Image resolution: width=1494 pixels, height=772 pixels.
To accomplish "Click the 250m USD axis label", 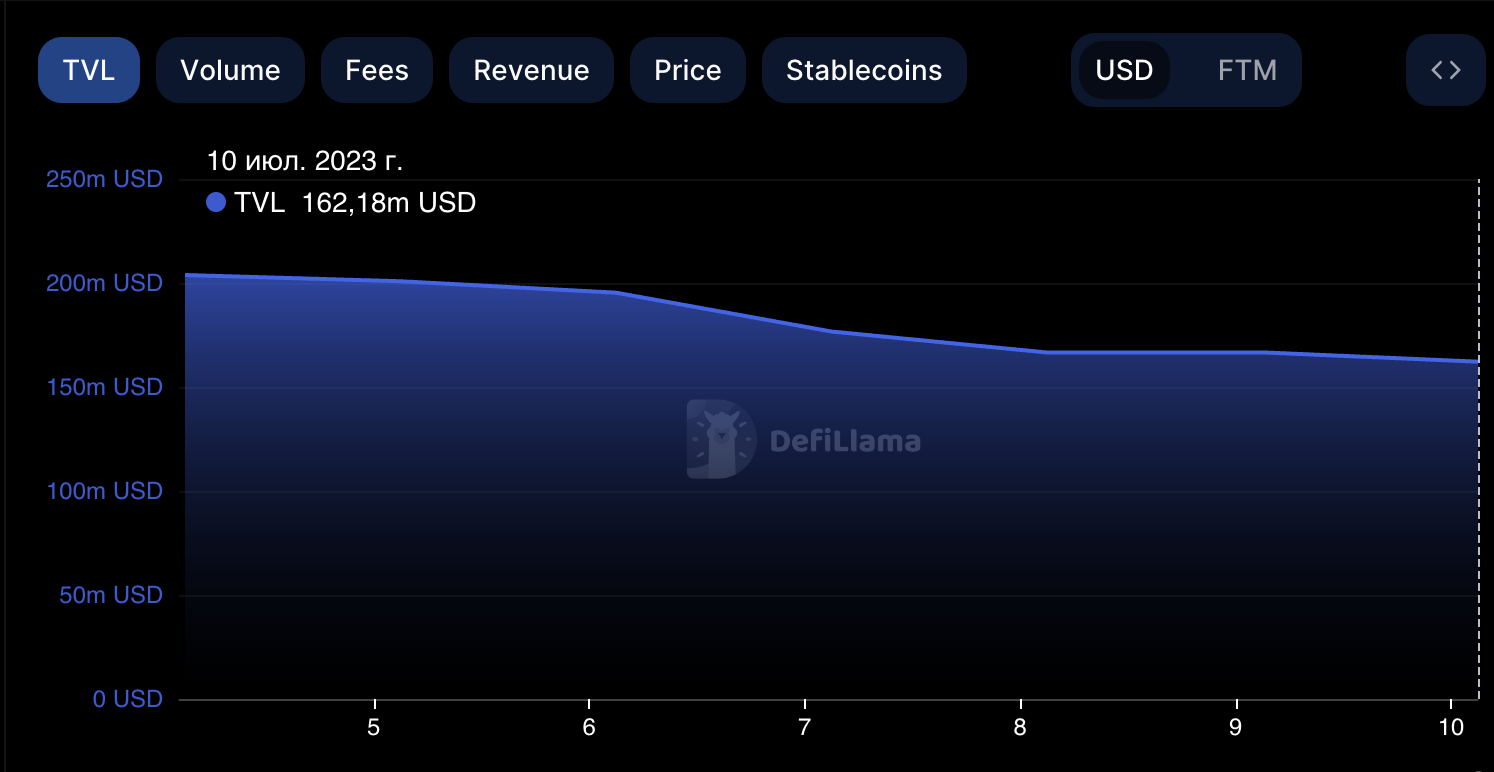I will click(104, 180).
